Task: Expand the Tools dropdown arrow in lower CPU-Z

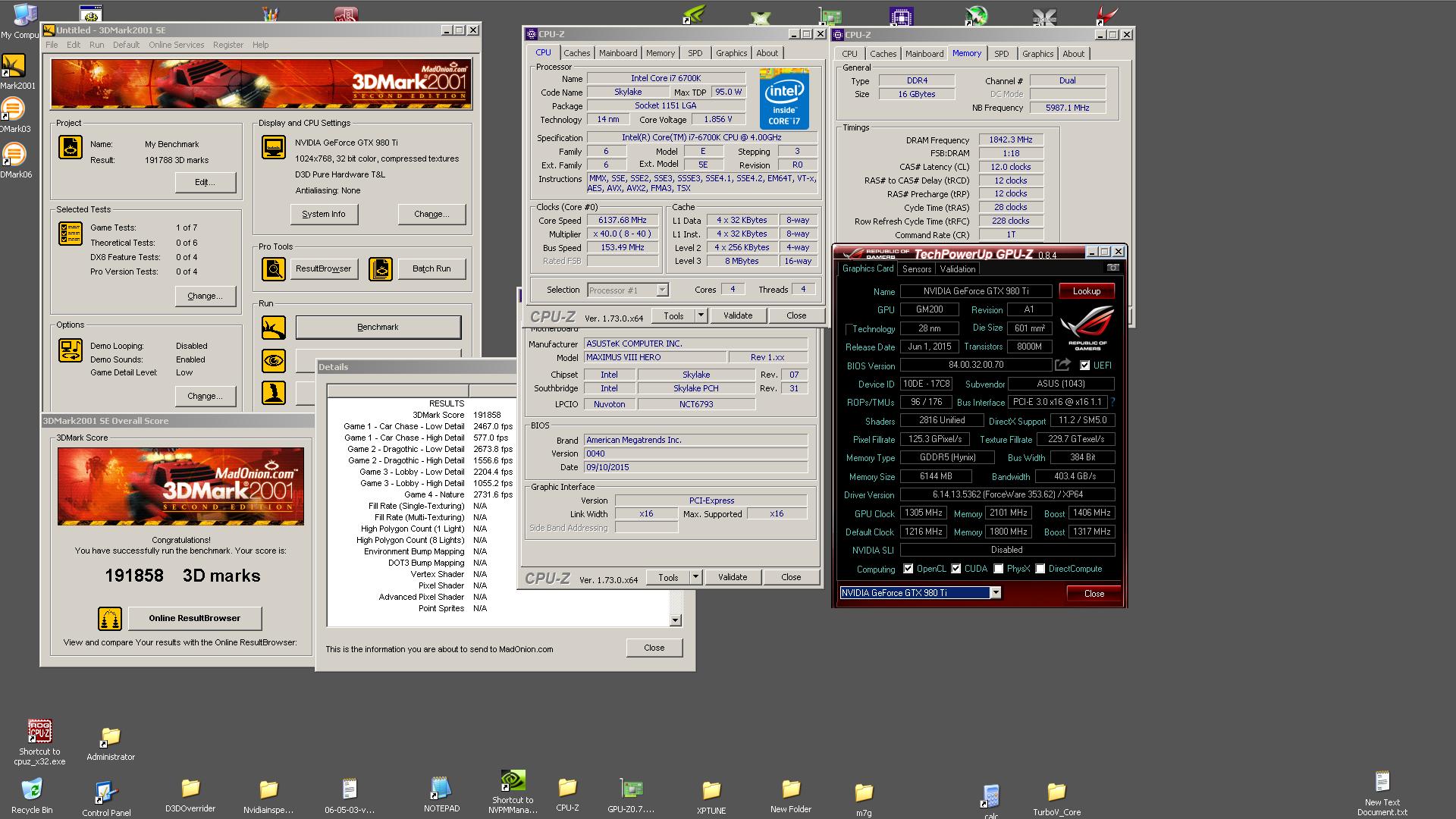Action: point(695,577)
